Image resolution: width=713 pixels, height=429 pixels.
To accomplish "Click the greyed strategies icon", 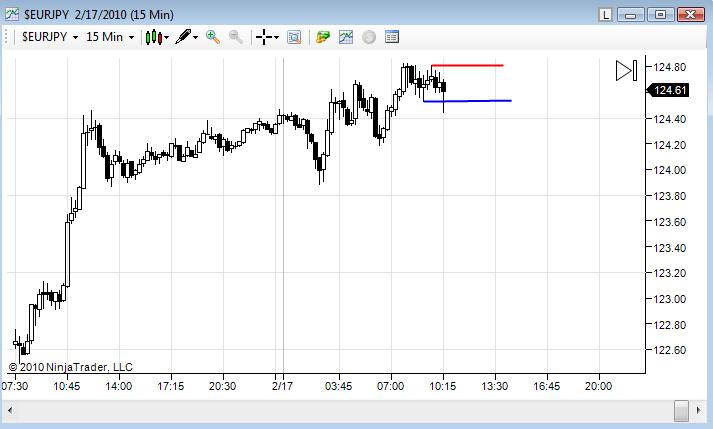I will 369,37.
